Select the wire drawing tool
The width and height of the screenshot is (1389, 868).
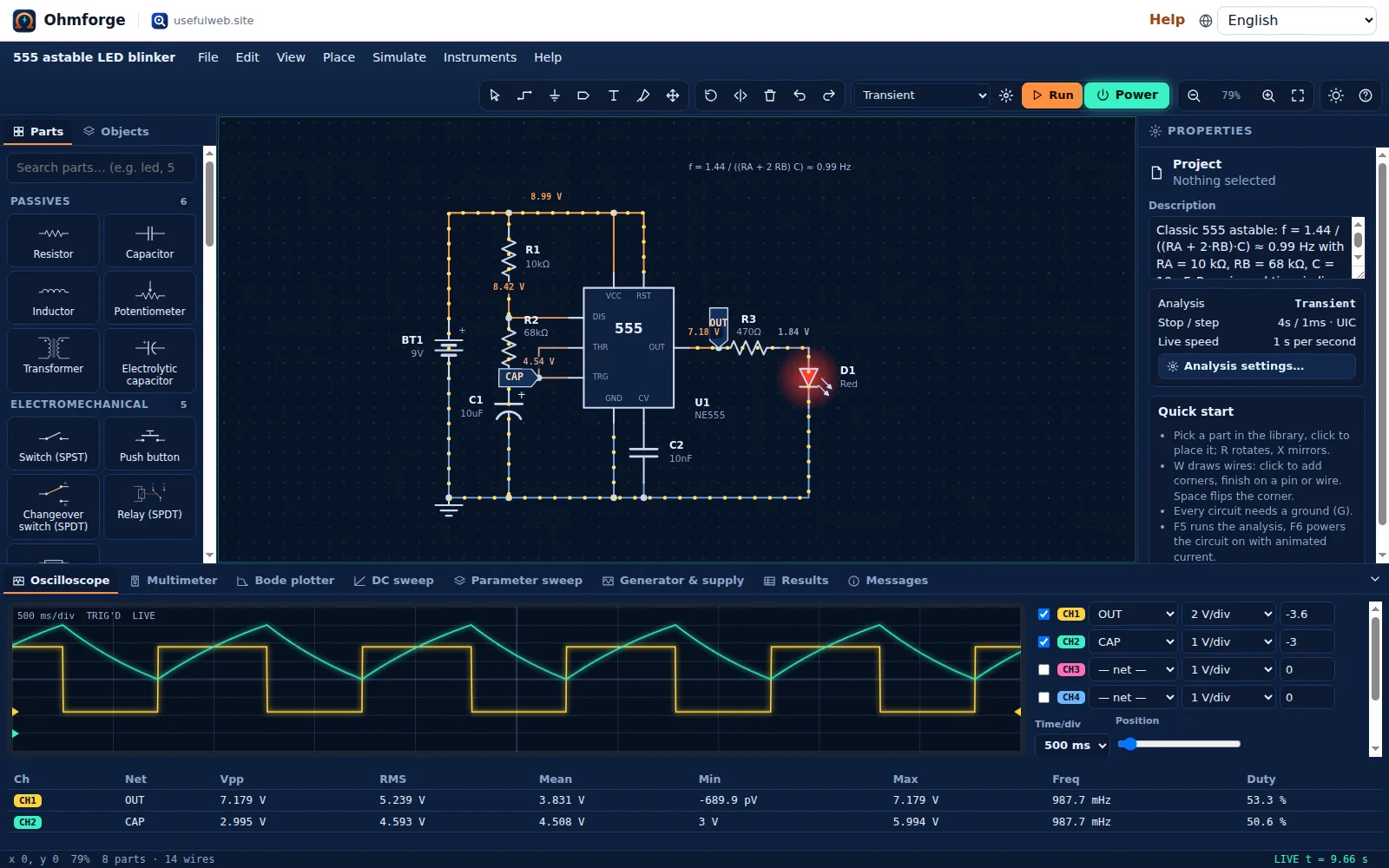pos(524,95)
